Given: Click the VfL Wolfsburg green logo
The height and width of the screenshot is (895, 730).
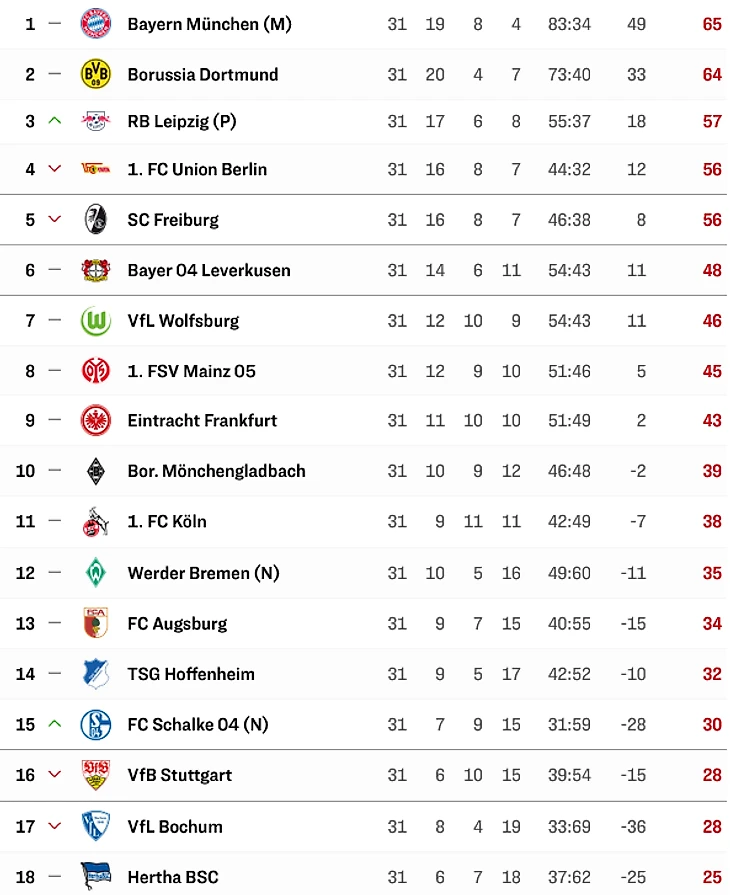Looking at the screenshot, I should (96, 320).
